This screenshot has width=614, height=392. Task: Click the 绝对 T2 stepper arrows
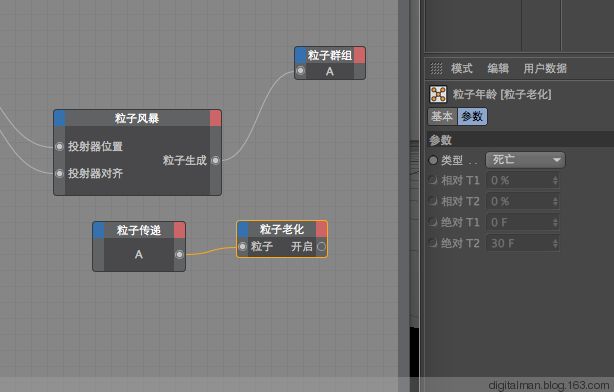[555, 244]
